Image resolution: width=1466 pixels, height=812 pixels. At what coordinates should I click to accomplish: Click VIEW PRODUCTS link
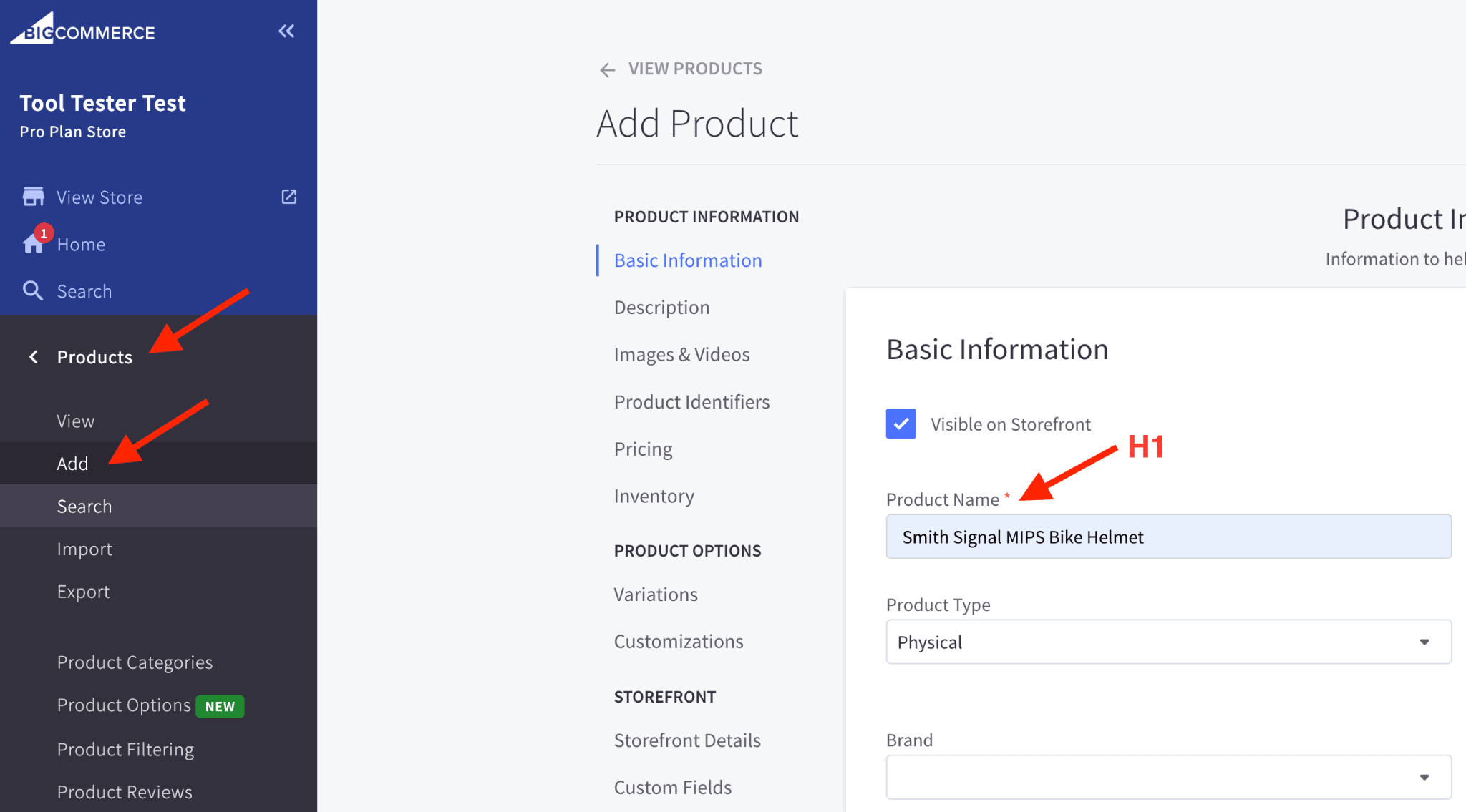(x=694, y=69)
